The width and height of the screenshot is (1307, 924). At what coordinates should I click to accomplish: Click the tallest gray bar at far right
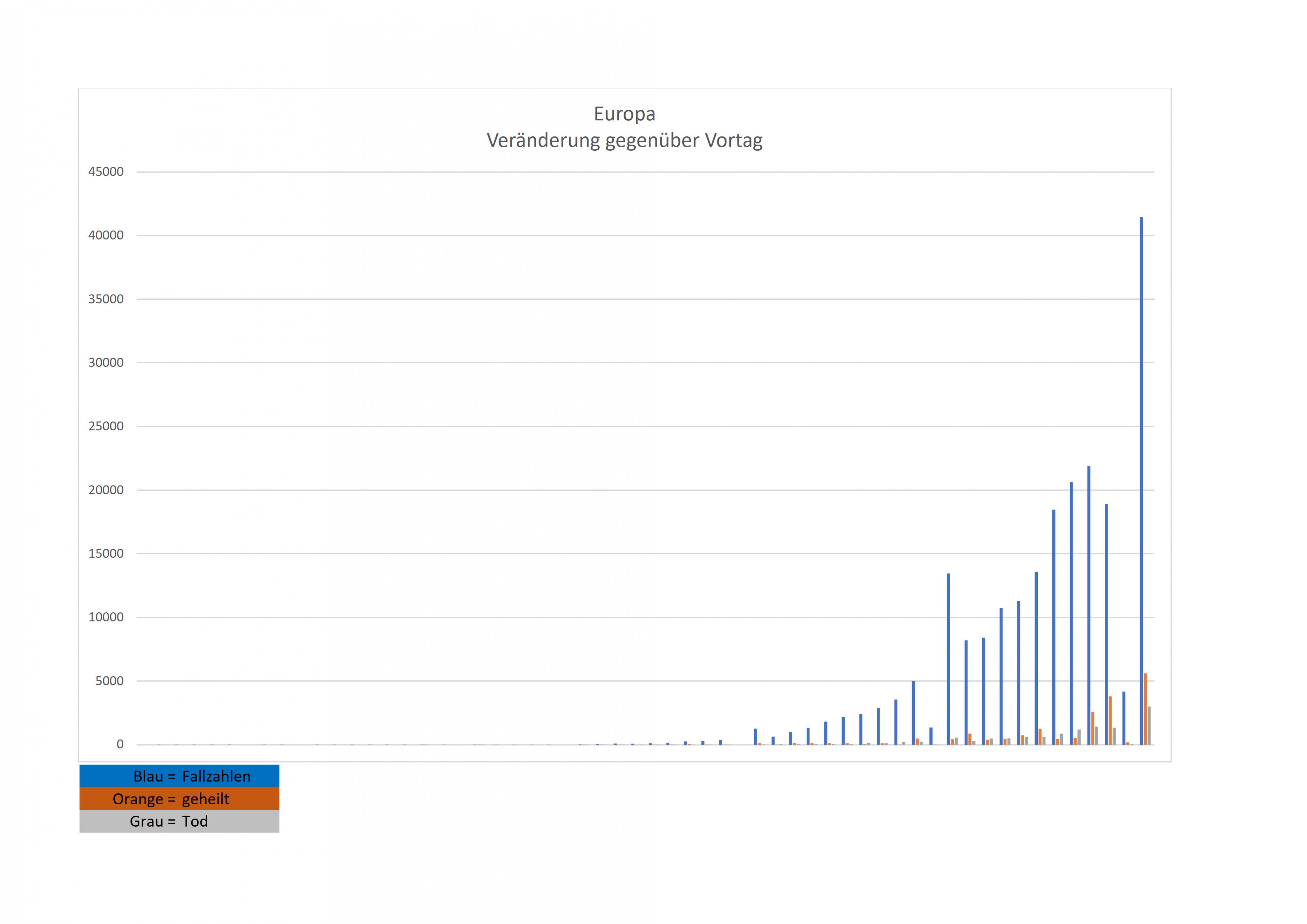coord(1149,725)
